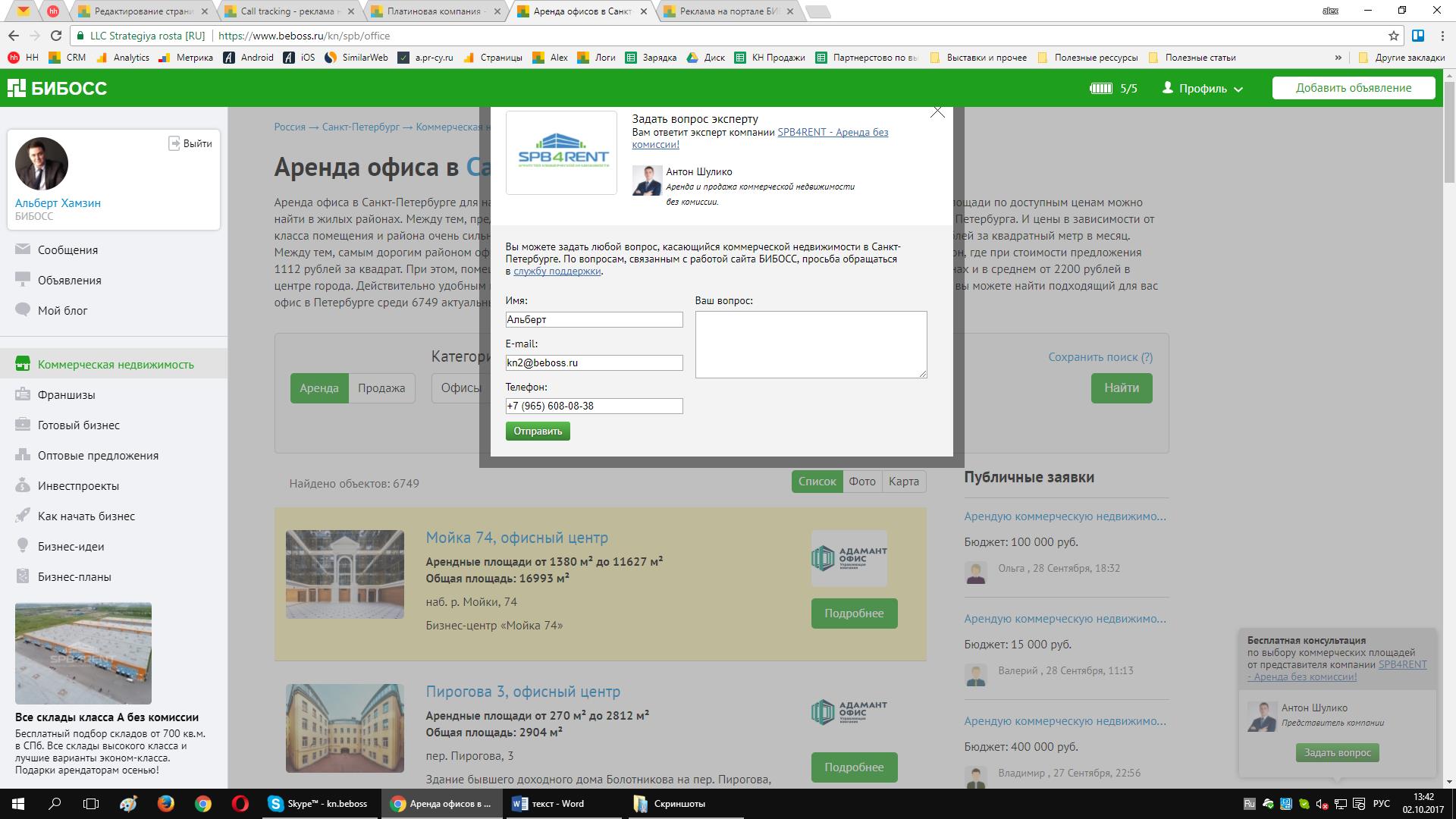Select the Продажа toggle button
The height and width of the screenshot is (819, 1456).
tap(381, 388)
